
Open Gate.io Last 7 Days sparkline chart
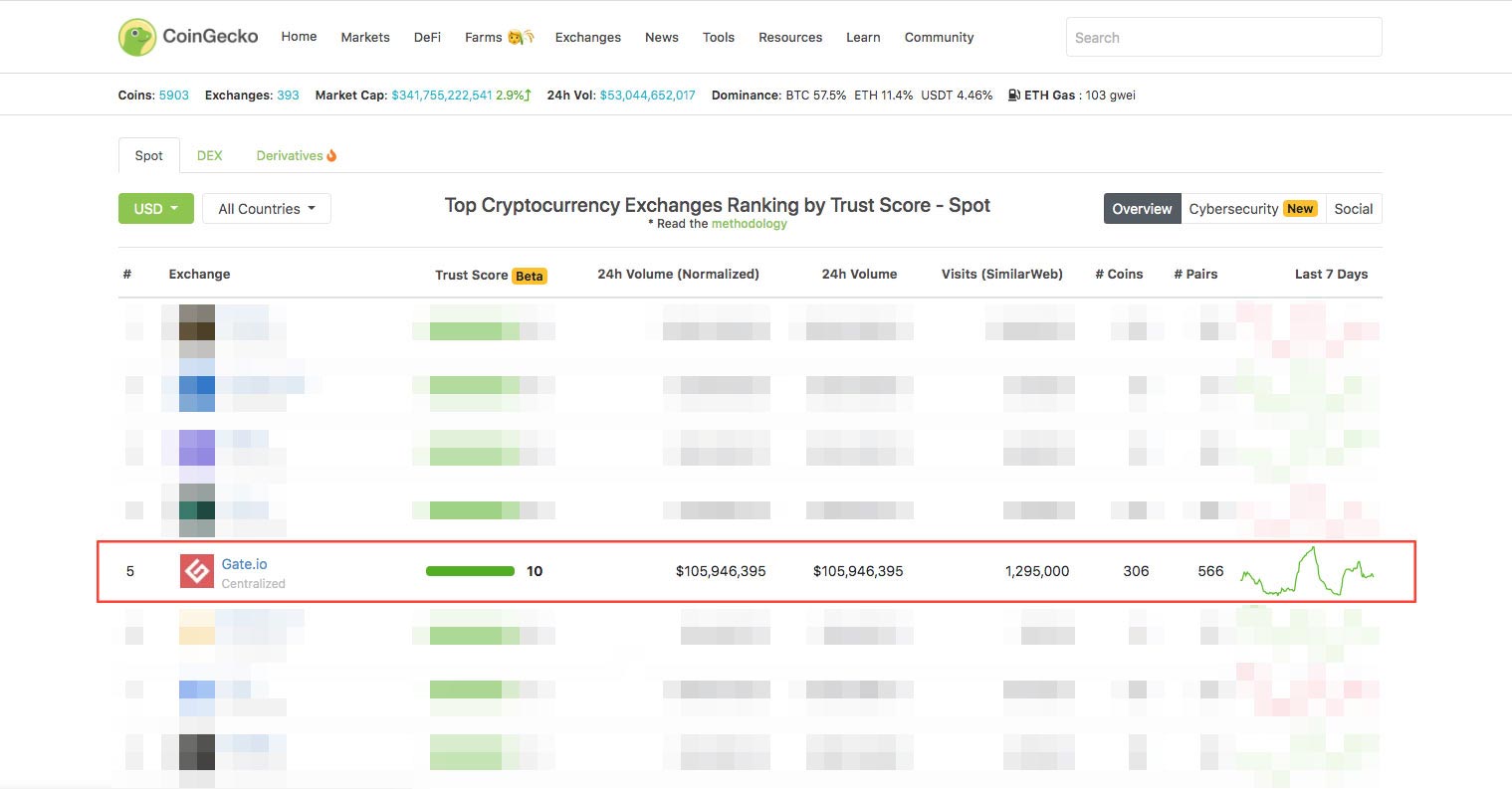pos(1307,571)
